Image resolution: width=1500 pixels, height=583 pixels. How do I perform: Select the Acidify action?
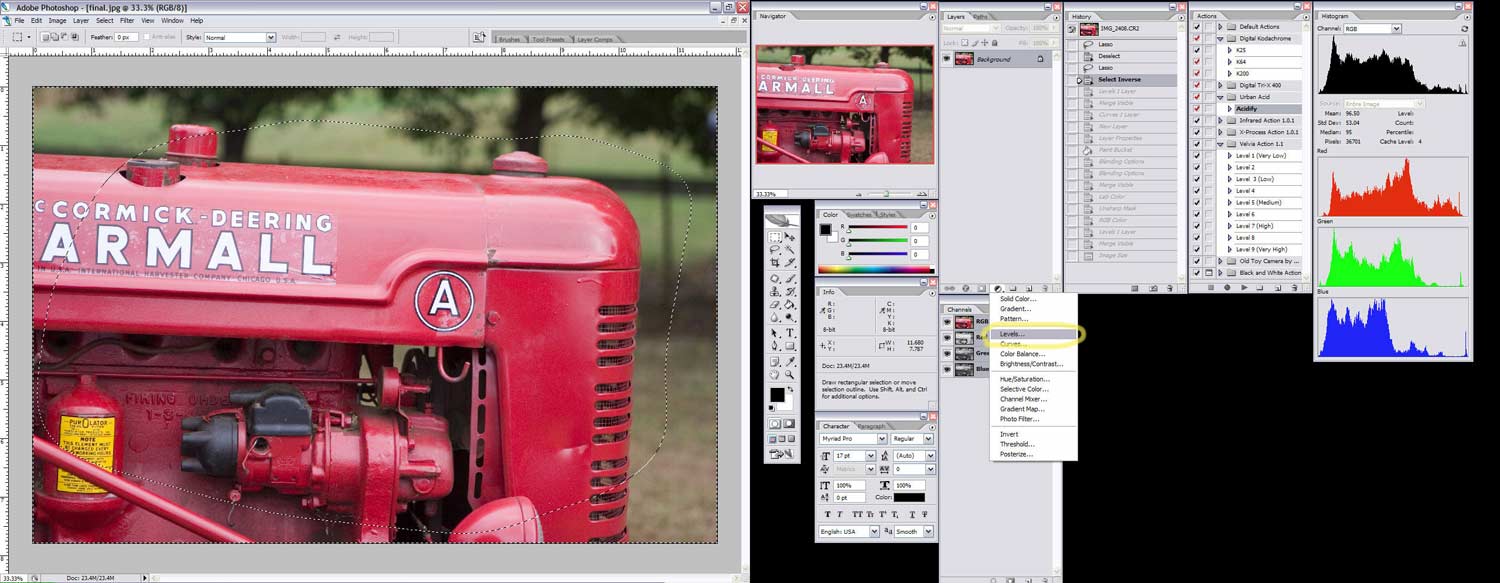pyautogui.click(x=1246, y=108)
